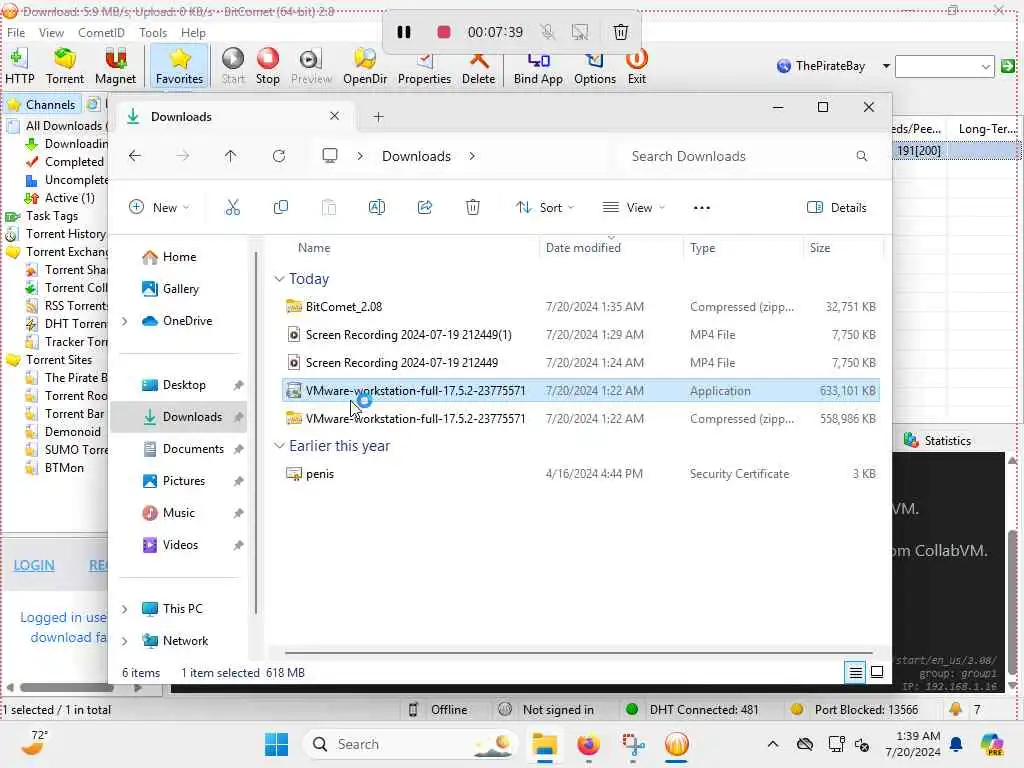Collapse the Earlier this year group
The height and width of the screenshot is (768, 1024).
click(x=279, y=446)
